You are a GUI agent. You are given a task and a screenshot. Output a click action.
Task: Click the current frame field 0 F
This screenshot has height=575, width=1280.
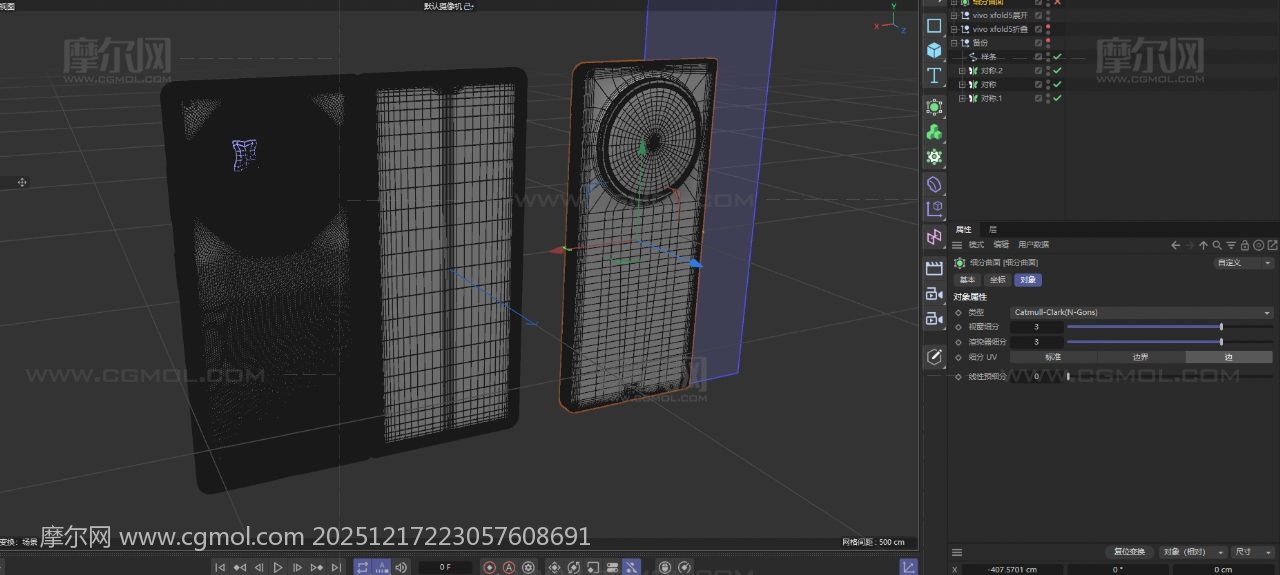pyautogui.click(x=445, y=567)
